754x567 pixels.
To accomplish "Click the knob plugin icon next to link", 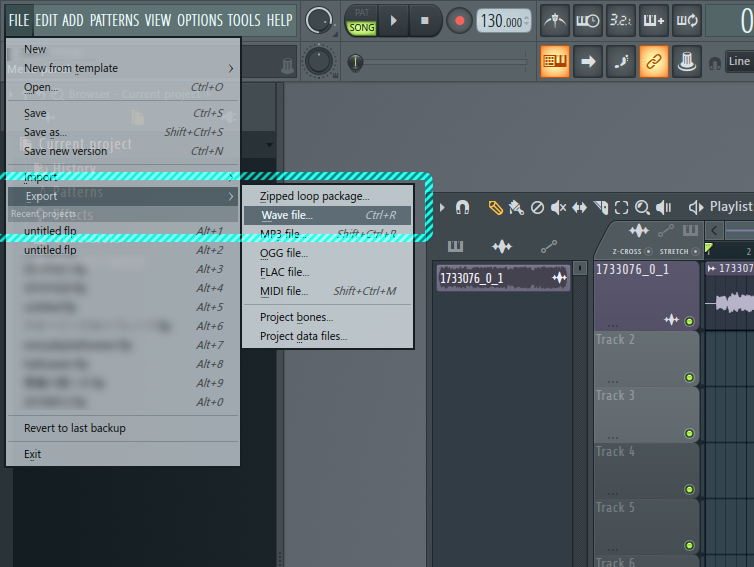I will pyautogui.click(x=687, y=61).
